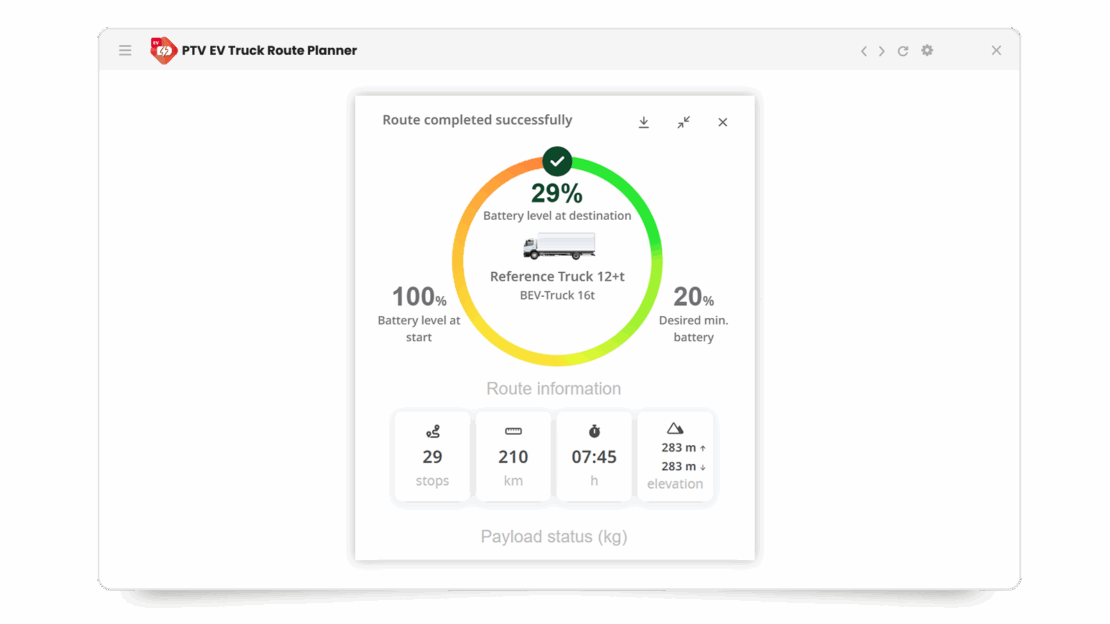Select the elevation card
The height and width of the screenshot is (624, 1110).
pos(675,456)
